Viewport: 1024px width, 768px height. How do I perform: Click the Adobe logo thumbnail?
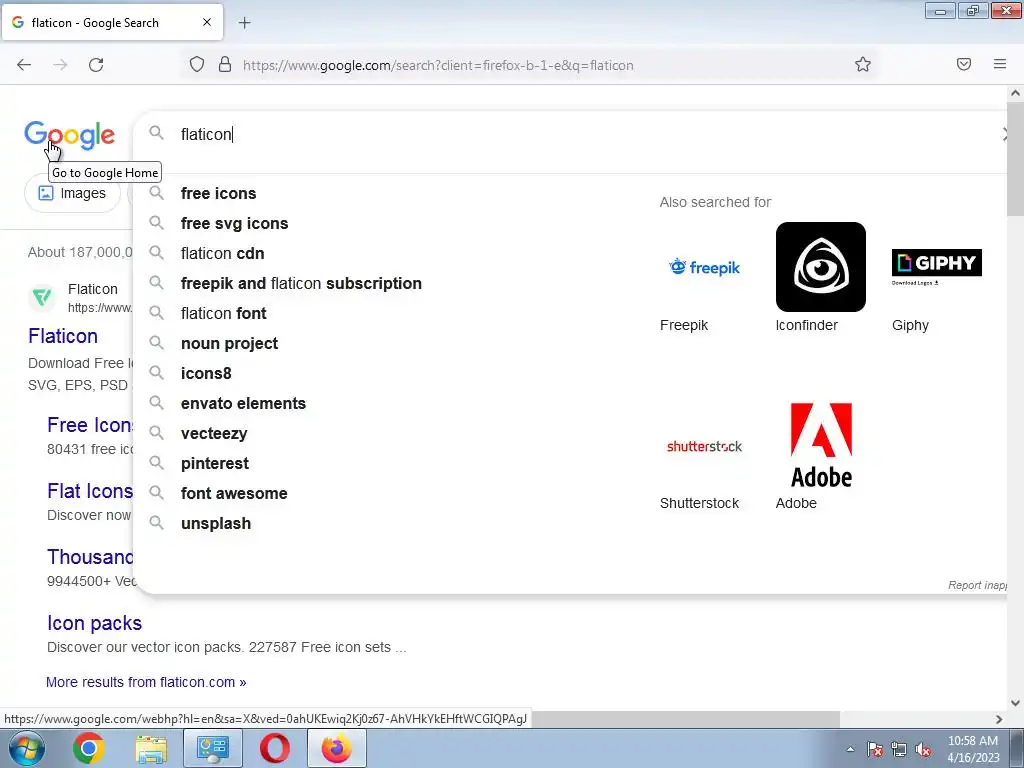821,446
